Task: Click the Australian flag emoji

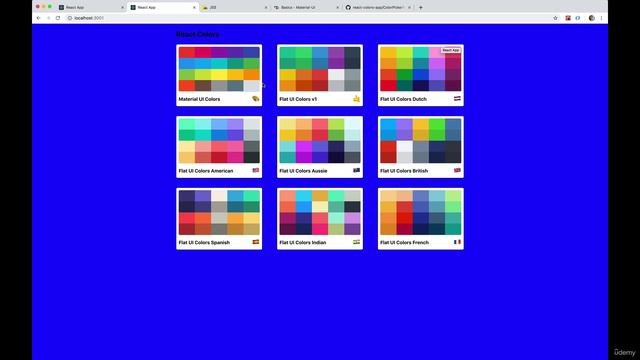Action: pos(356,170)
